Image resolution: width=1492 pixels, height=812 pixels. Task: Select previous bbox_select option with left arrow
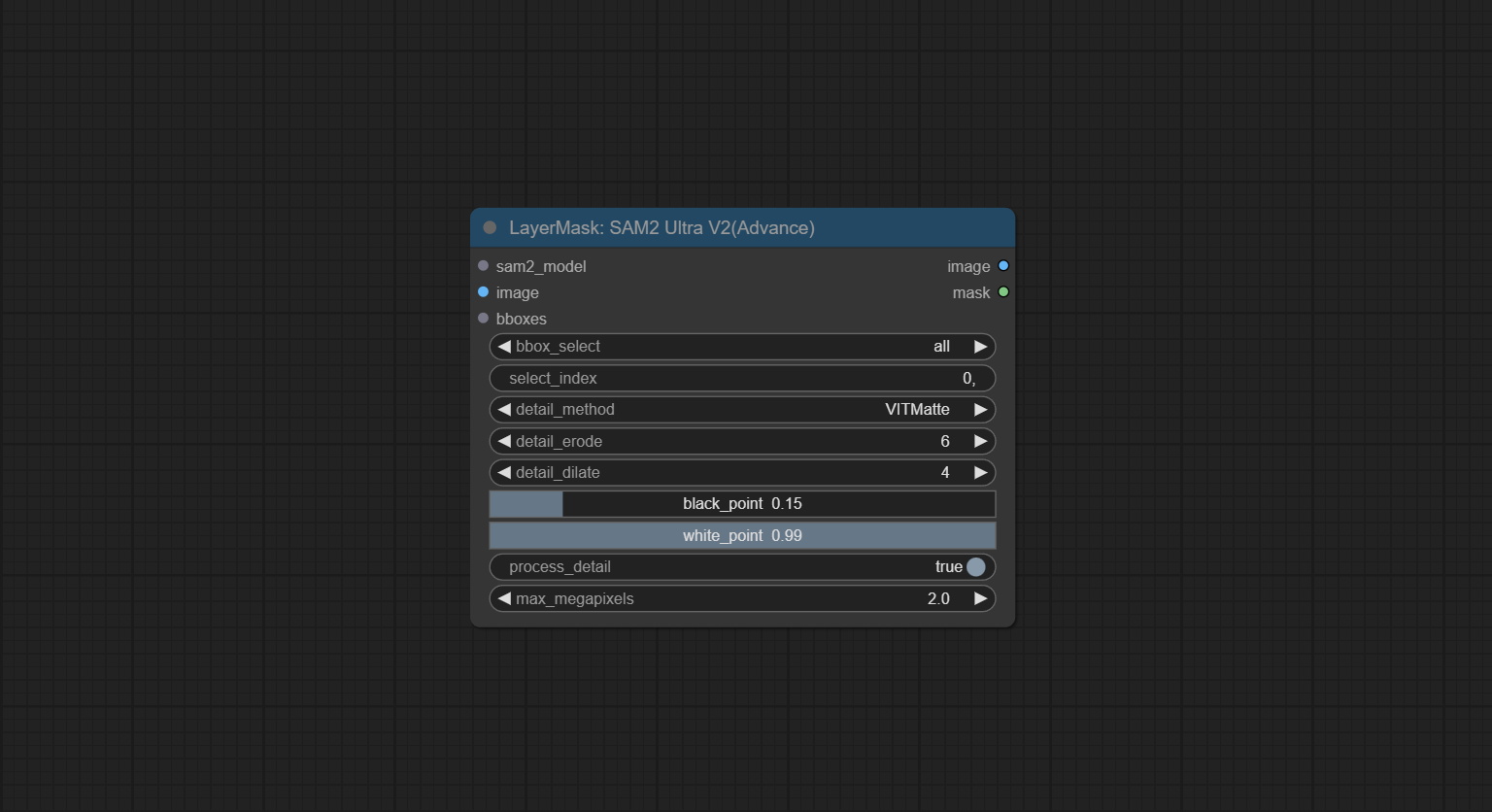(x=504, y=347)
